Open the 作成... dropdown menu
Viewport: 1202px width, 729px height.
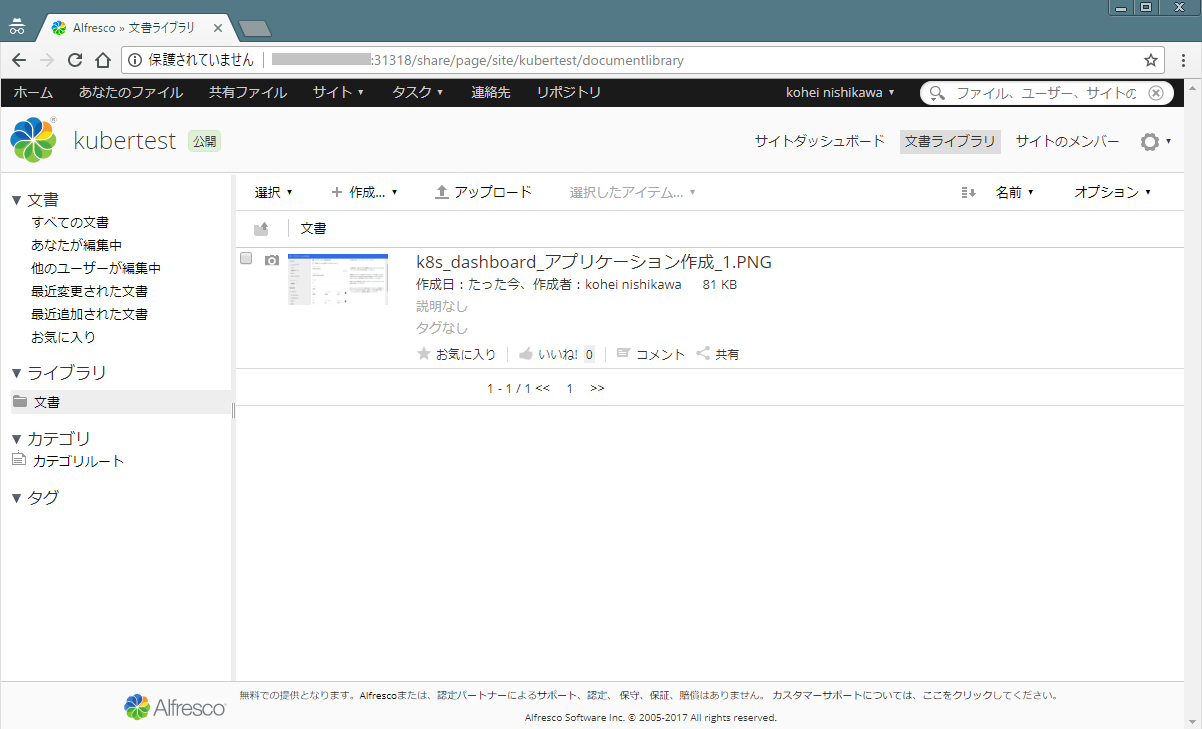click(365, 192)
